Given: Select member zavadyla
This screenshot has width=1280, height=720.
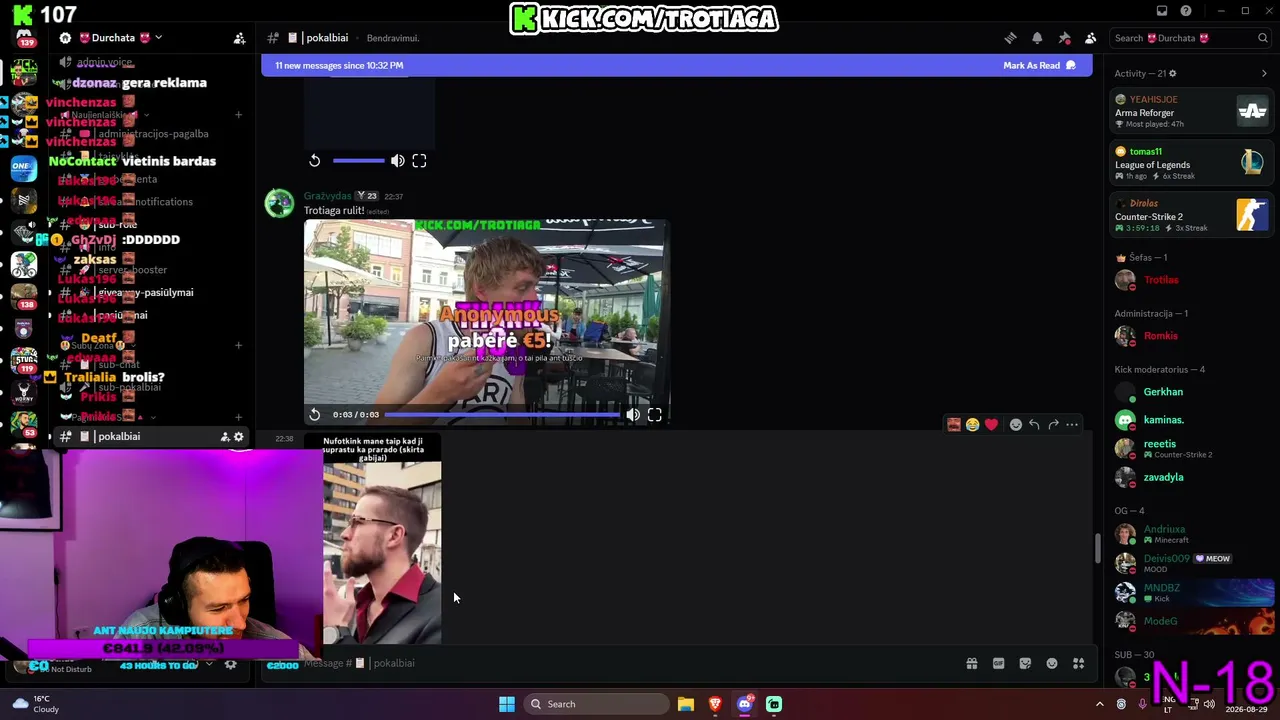Looking at the screenshot, I should [x=1192, y=477].
